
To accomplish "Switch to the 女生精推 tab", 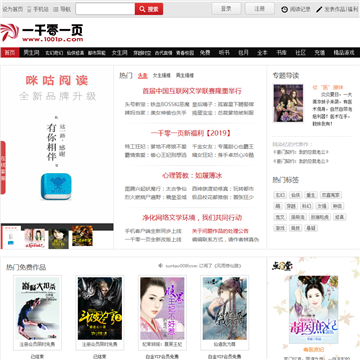I will click(x=162, y=76).
